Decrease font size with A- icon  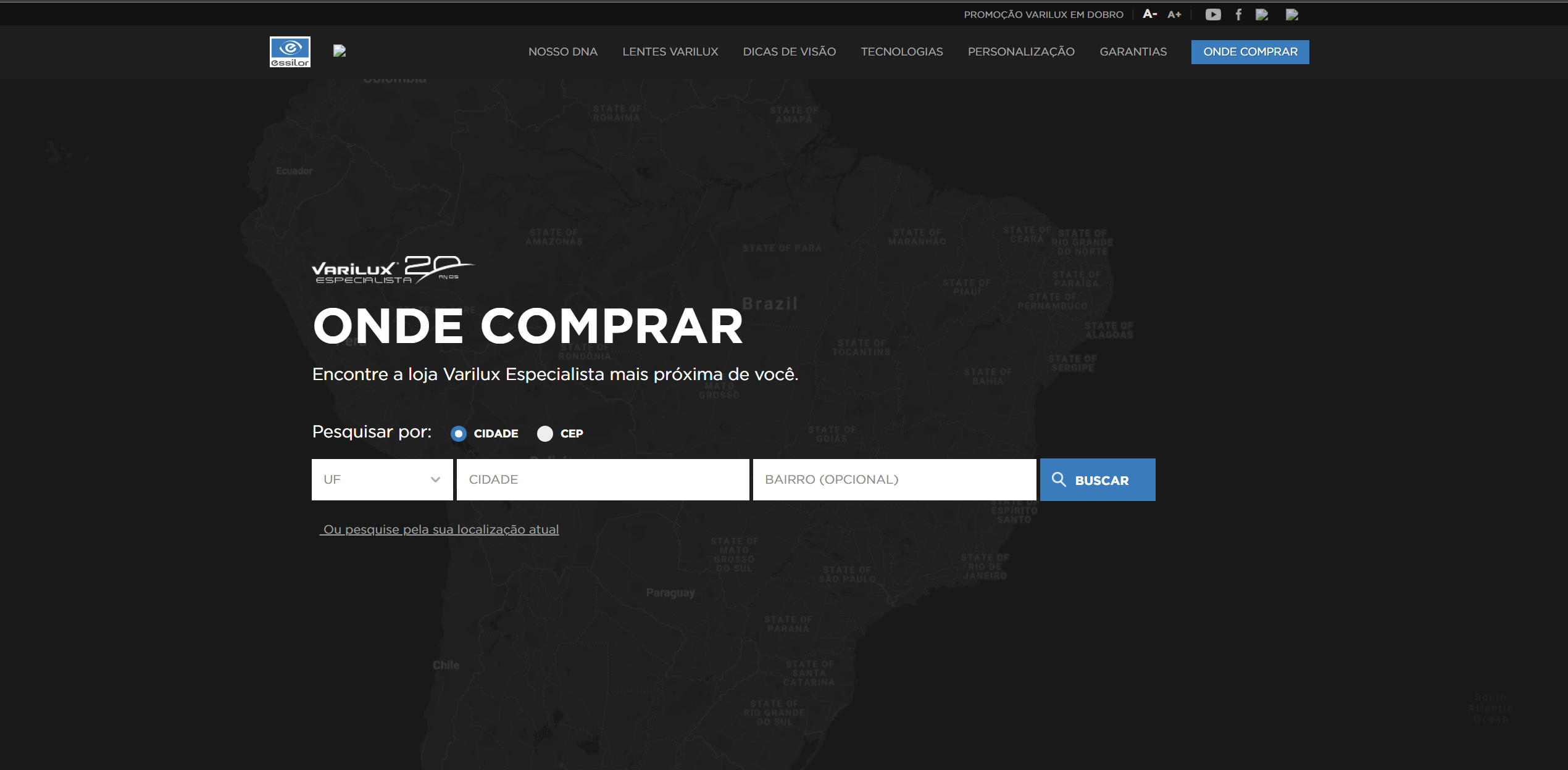pyautogui.click(x=1149, y=14)
